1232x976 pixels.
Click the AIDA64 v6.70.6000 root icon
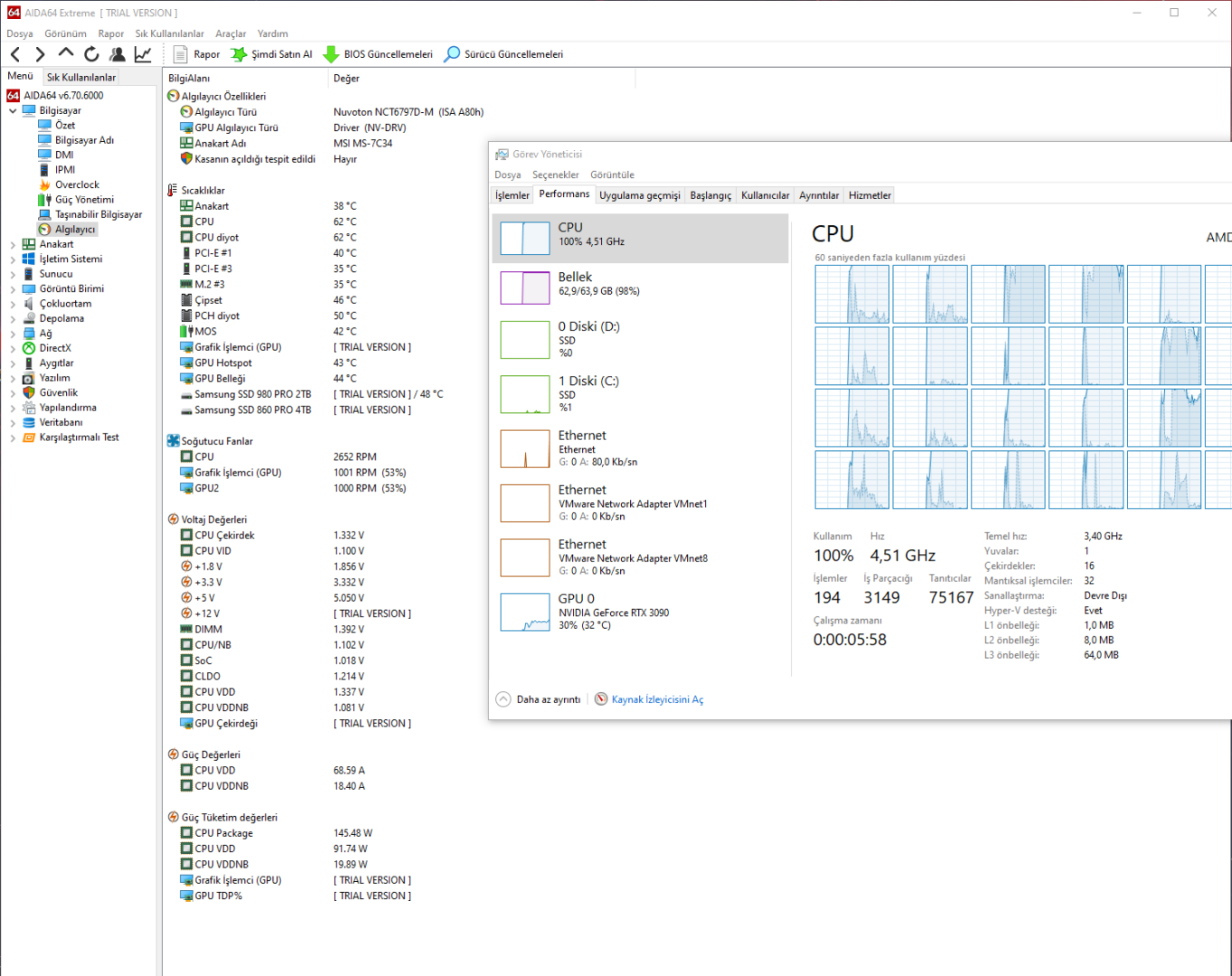14,95
